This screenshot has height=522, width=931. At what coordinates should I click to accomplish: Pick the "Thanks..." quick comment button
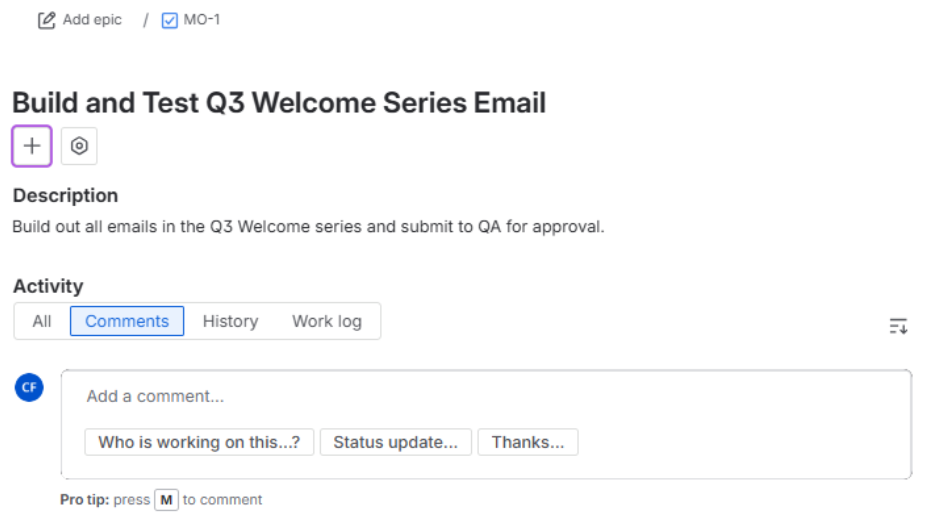(x=528, y=442)
